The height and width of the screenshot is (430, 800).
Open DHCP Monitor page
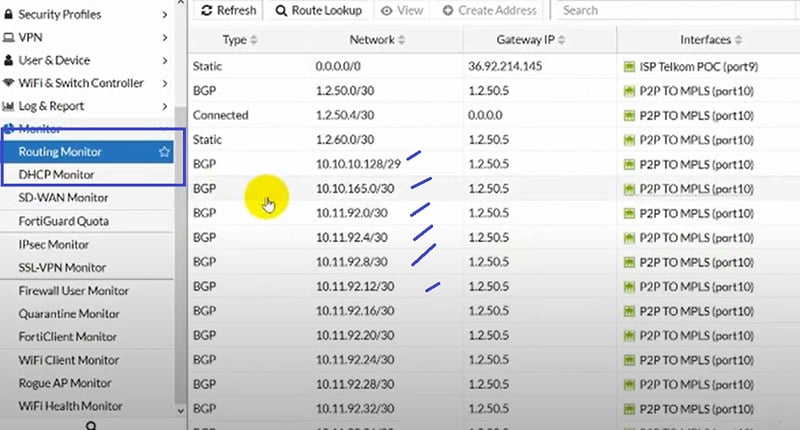tap(56, 175)
